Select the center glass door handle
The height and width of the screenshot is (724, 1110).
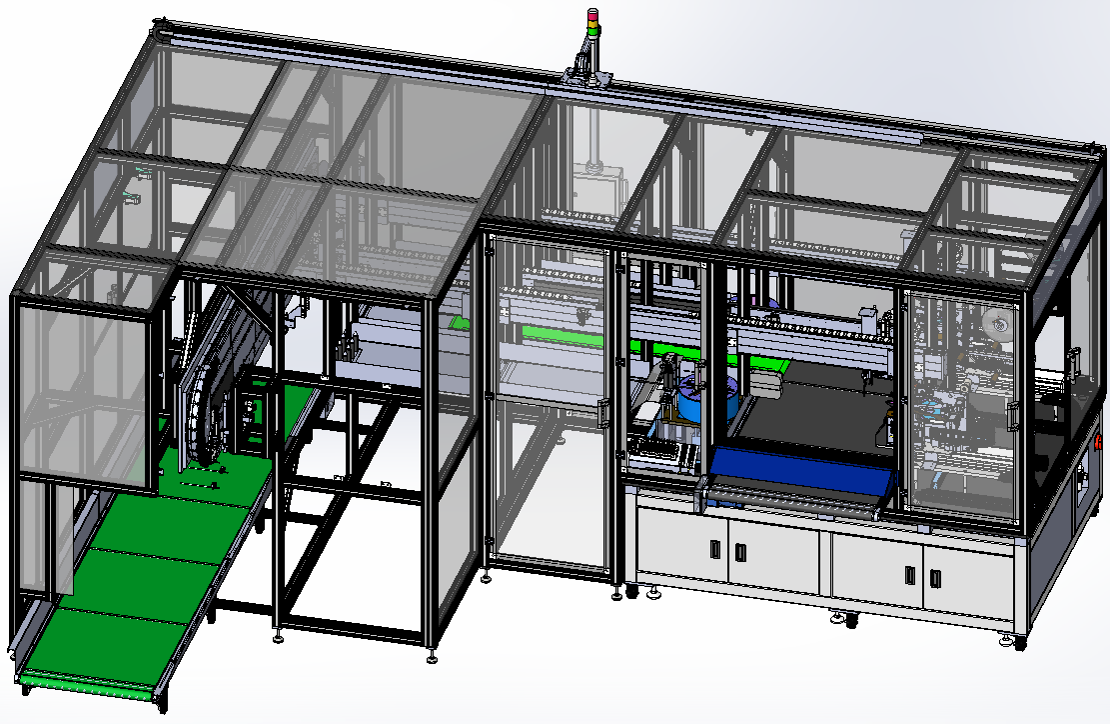(x=604, y=412)
